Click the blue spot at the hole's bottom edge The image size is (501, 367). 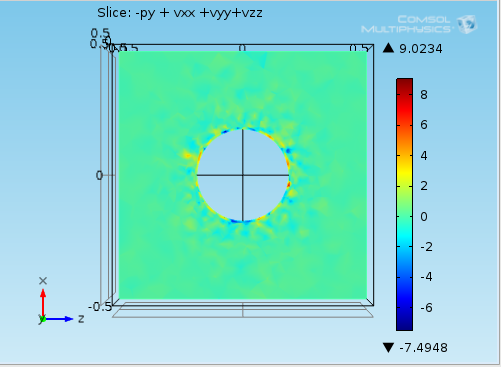pos(238,221)
